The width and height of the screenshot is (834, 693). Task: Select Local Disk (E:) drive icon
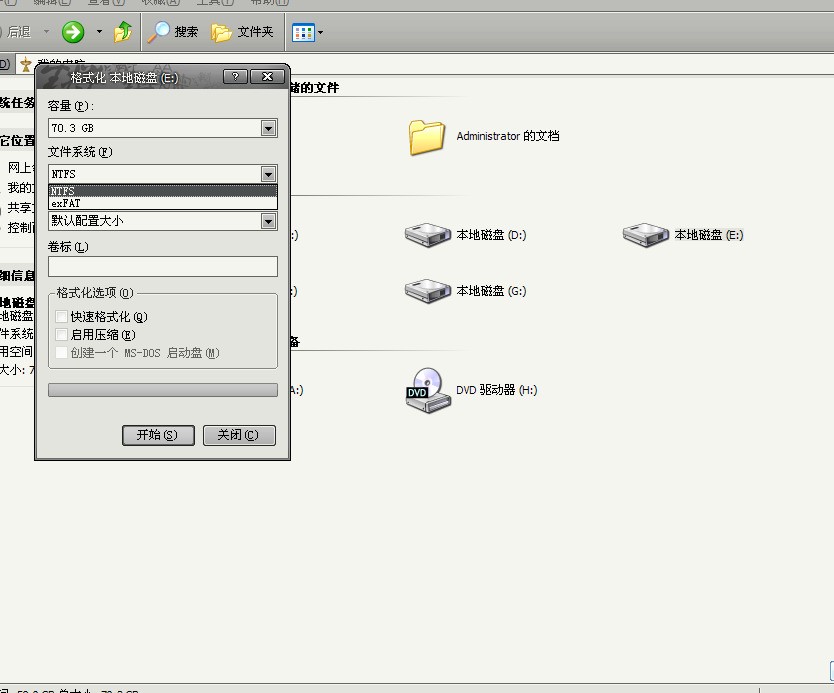[x=646, y=235]
